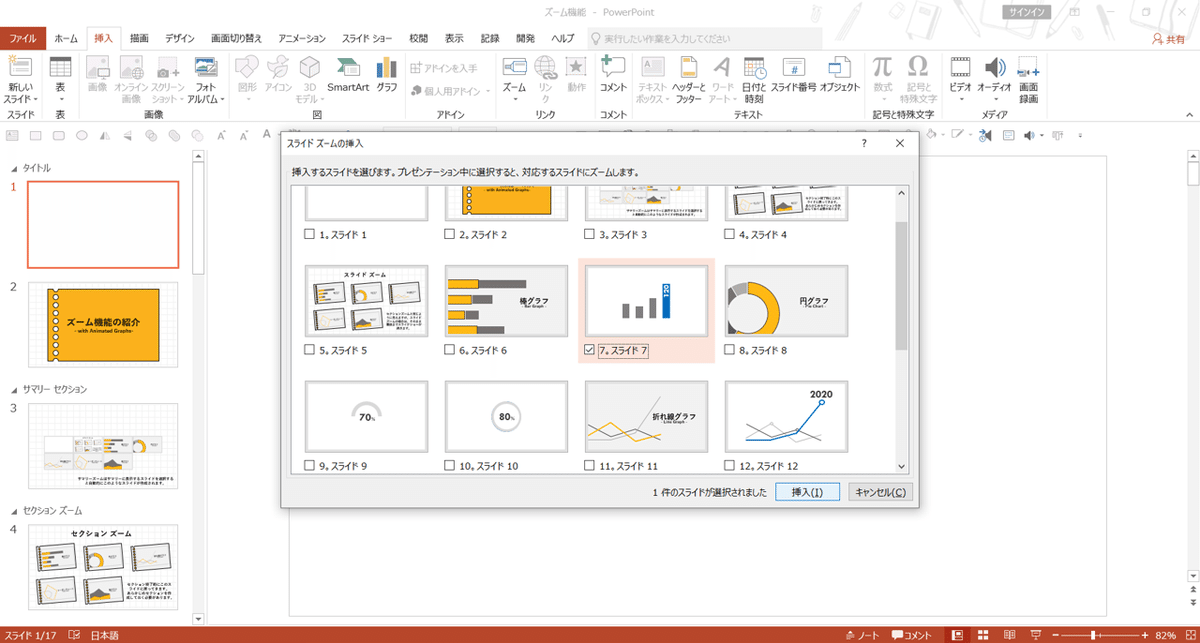Insert a chart with the グラフ icon
This screenshot has width=1200, height=643.
(386, 67)
